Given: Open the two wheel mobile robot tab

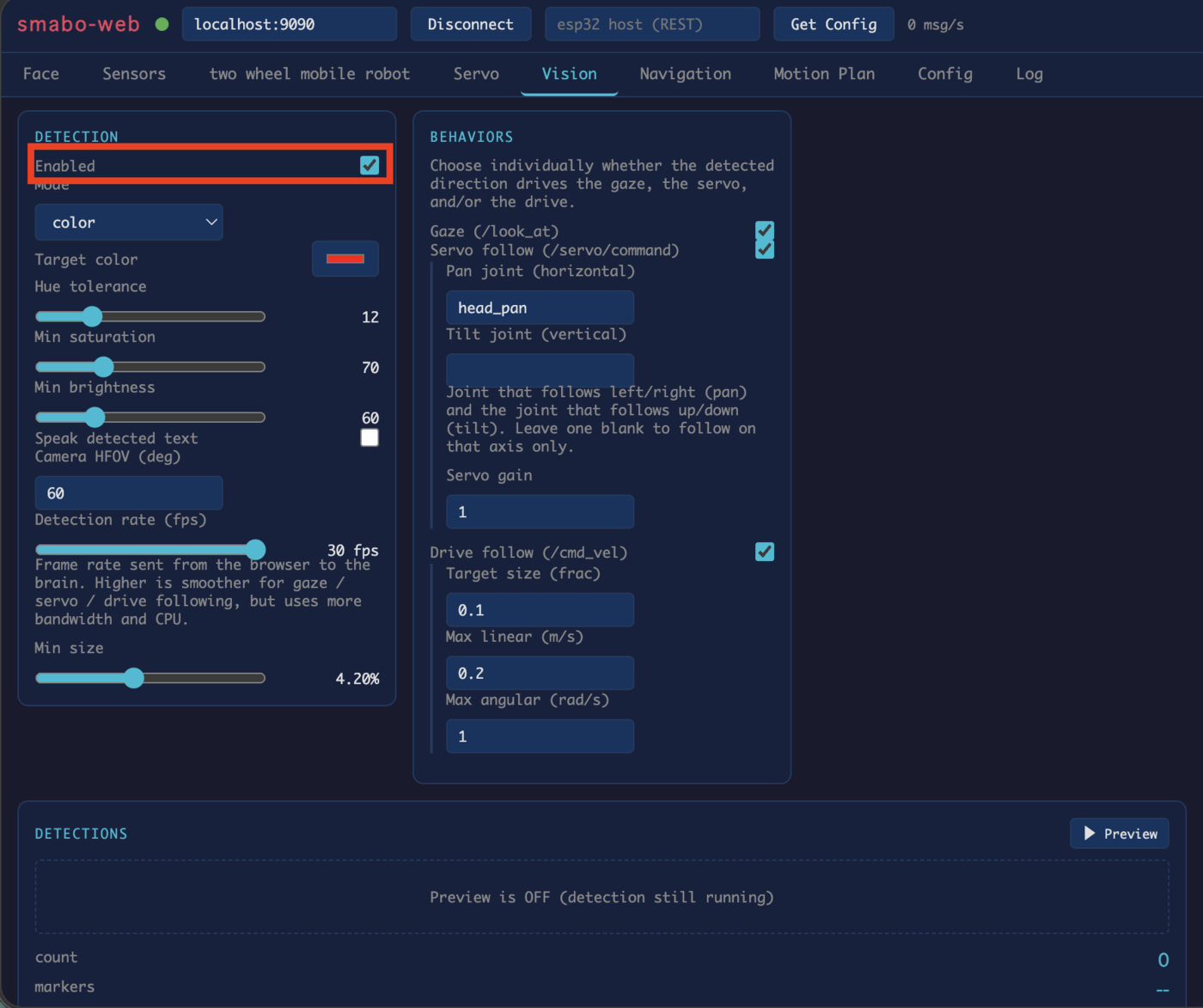Looking at the screenshot, I should (309, 74).
